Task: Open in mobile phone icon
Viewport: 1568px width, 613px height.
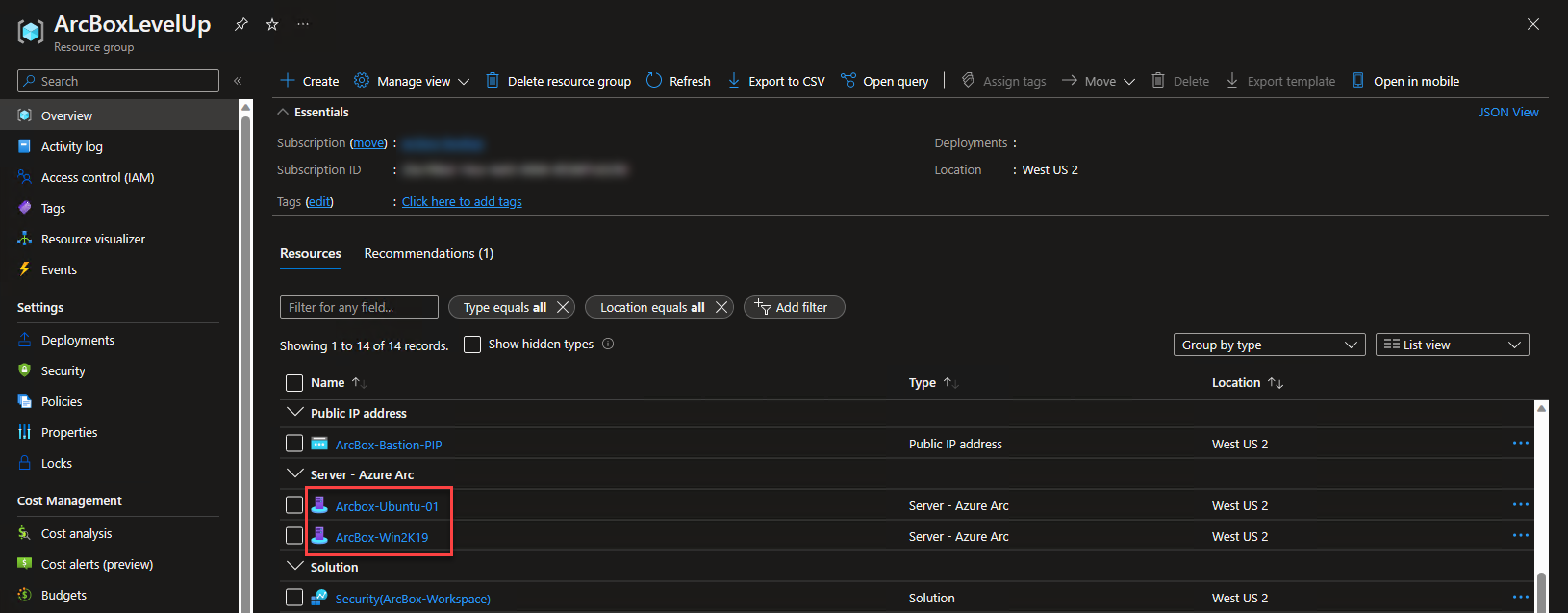Action: tap(1358, 80)
